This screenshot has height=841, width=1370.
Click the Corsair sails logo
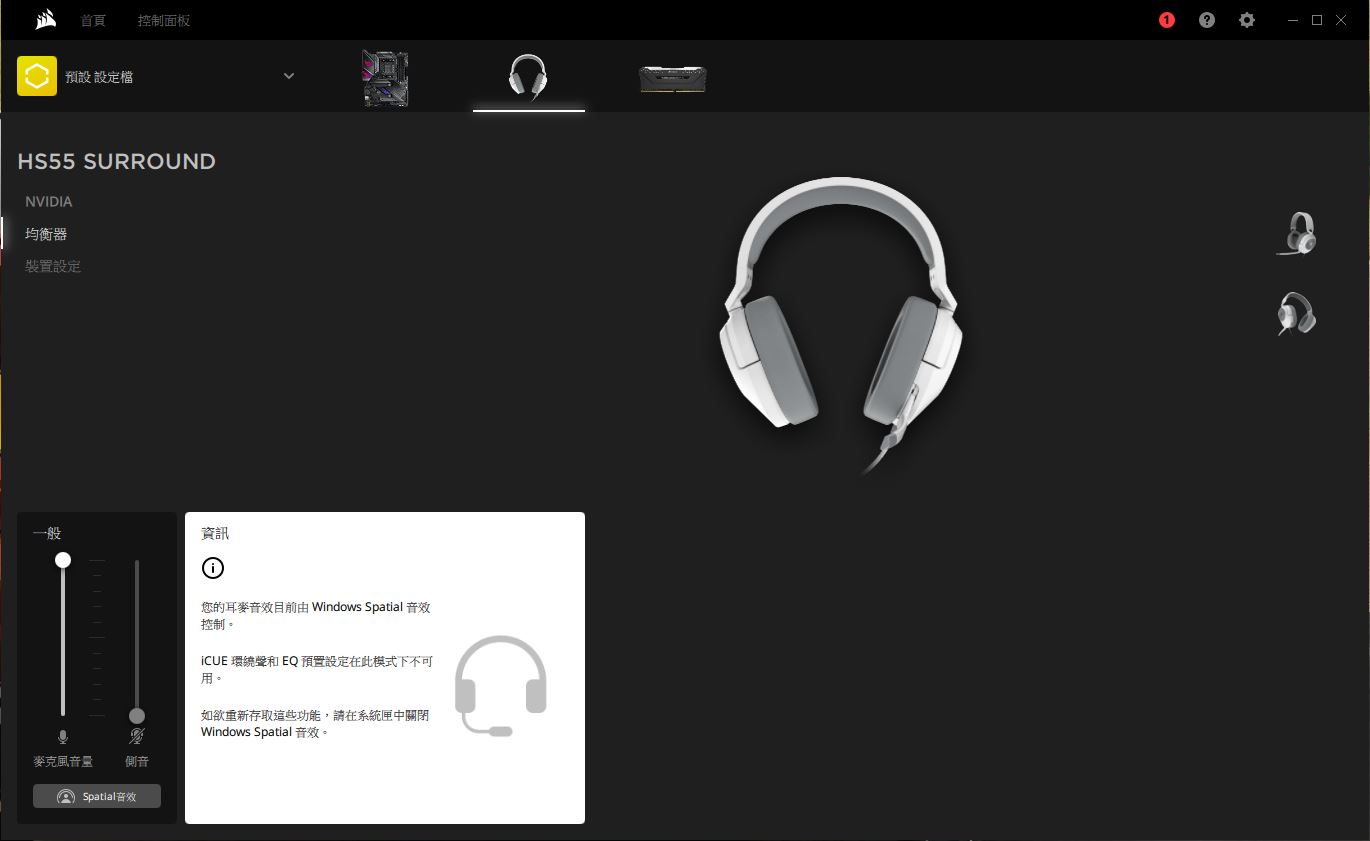pos(45,20)
